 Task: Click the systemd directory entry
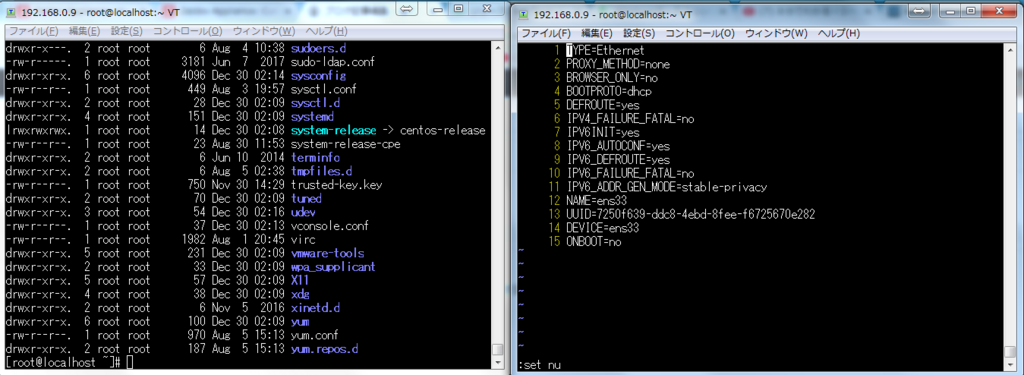click(x=312, y=117)
